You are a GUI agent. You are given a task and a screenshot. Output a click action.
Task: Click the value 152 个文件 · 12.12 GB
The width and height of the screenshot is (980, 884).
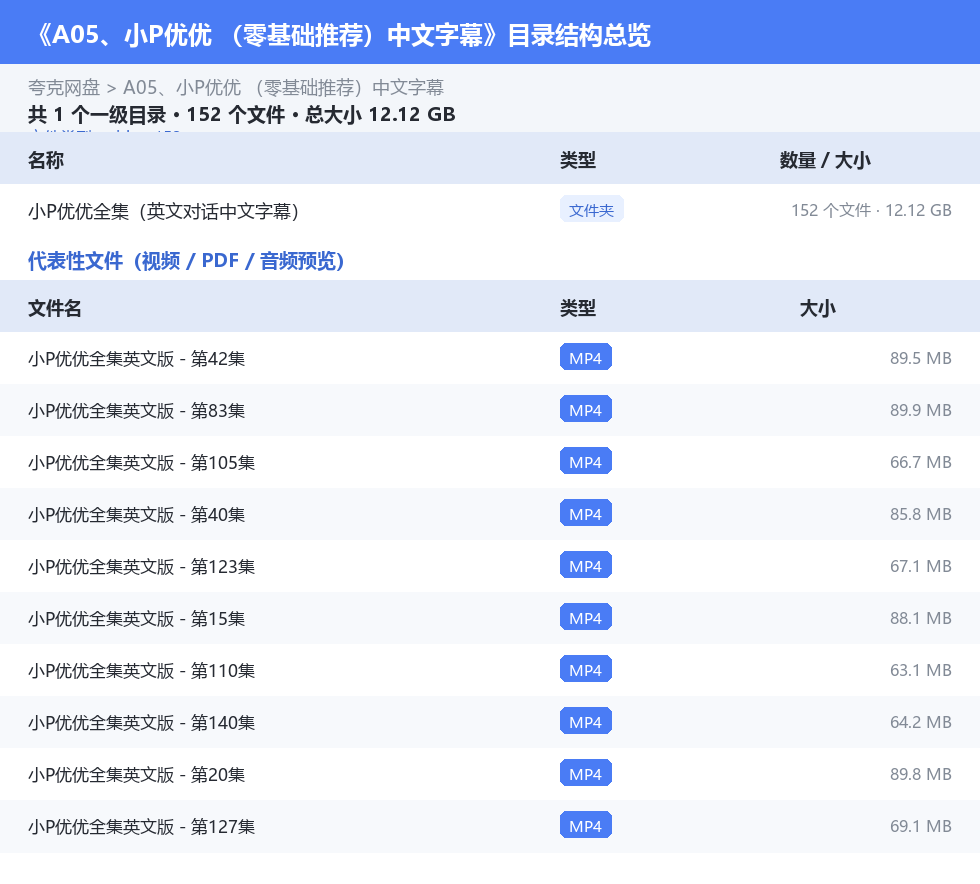871,210
